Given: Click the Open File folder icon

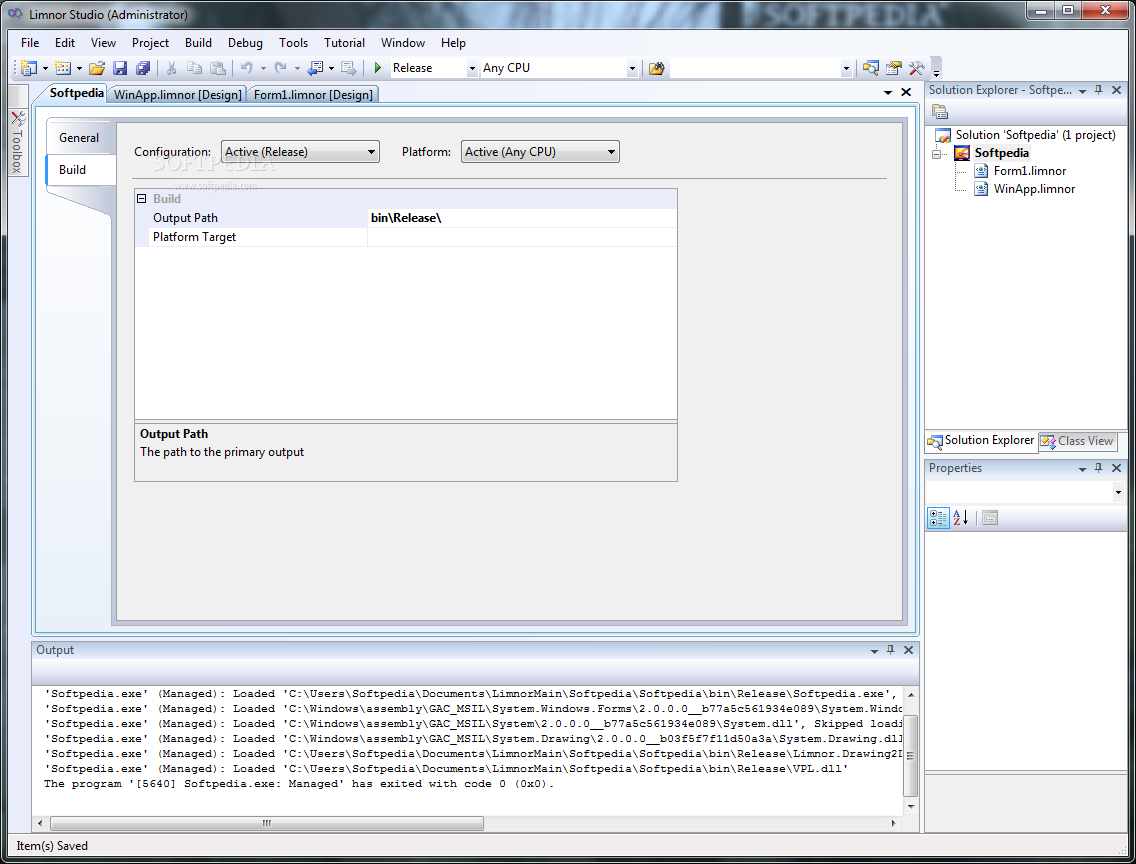Looking at the screenshot, I should tap(97, 68).
